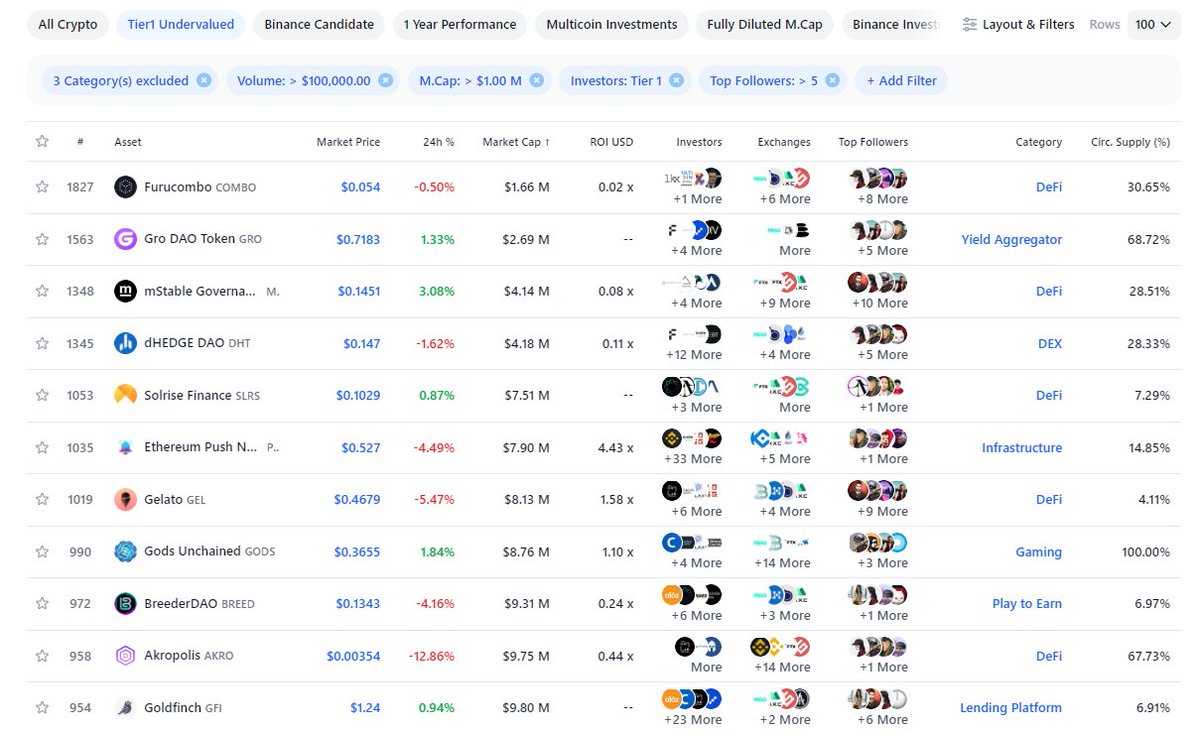Click the 4.43 x ROI value
This screenshot has width=1200, height=734.
coord(616,448)
